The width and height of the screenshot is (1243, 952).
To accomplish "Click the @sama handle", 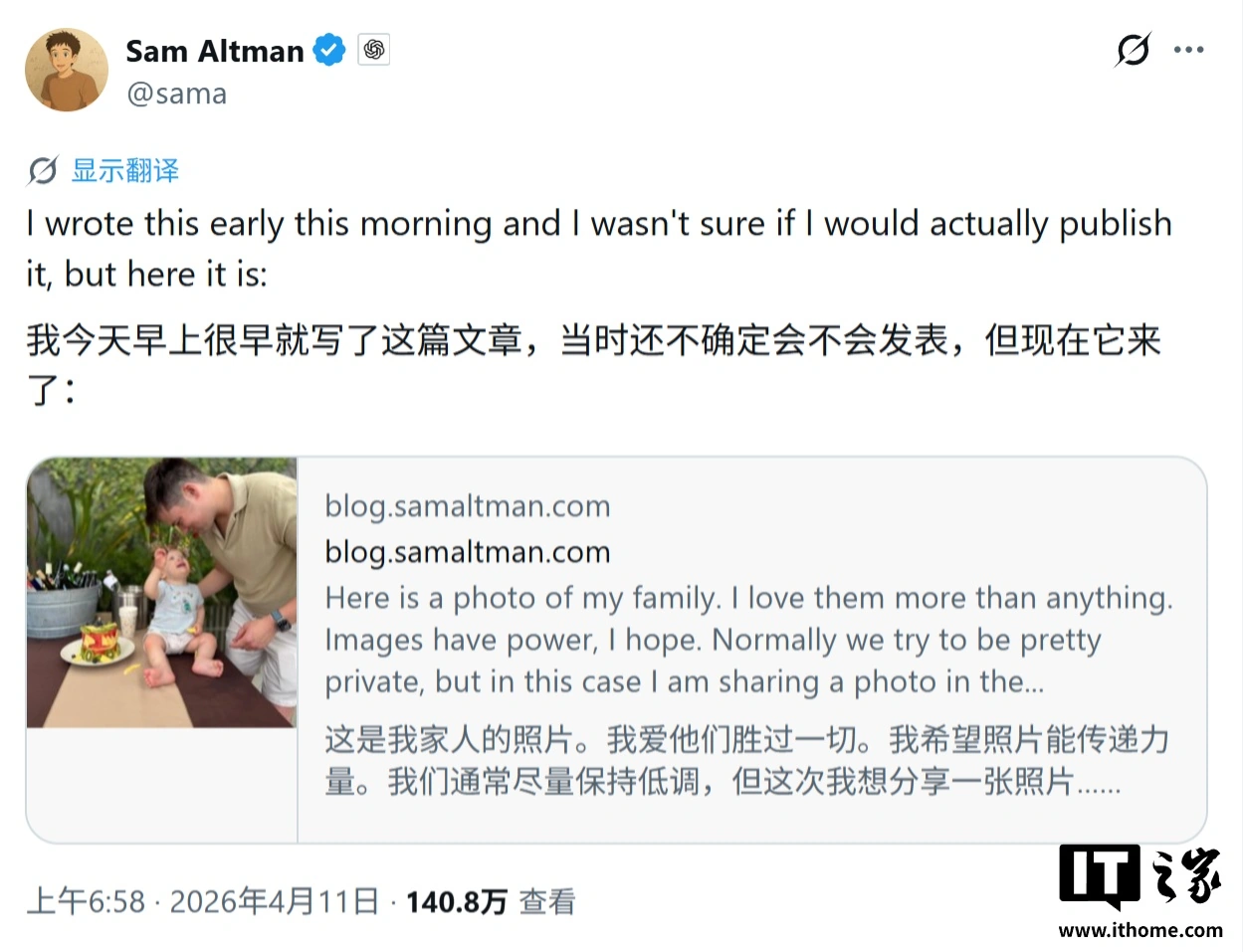I will pyautogui.click(x=177, y=94).
